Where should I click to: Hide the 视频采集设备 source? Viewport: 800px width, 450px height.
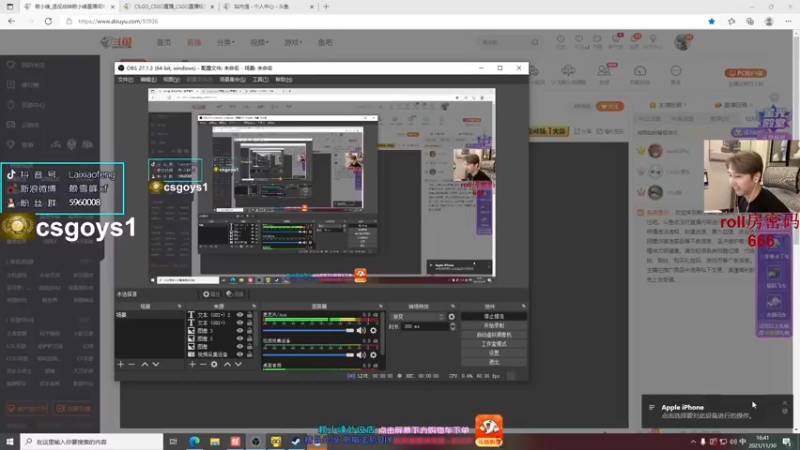tap(240, 354)
